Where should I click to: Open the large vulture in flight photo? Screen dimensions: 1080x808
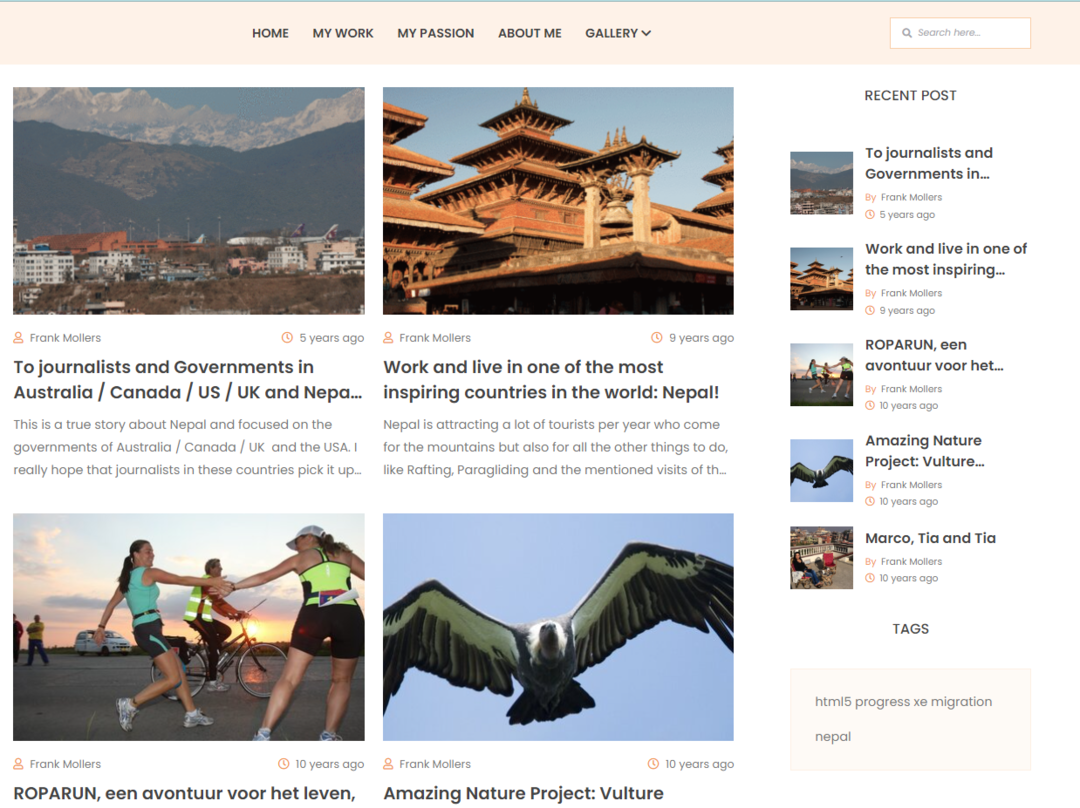click(x=558, y=627)
